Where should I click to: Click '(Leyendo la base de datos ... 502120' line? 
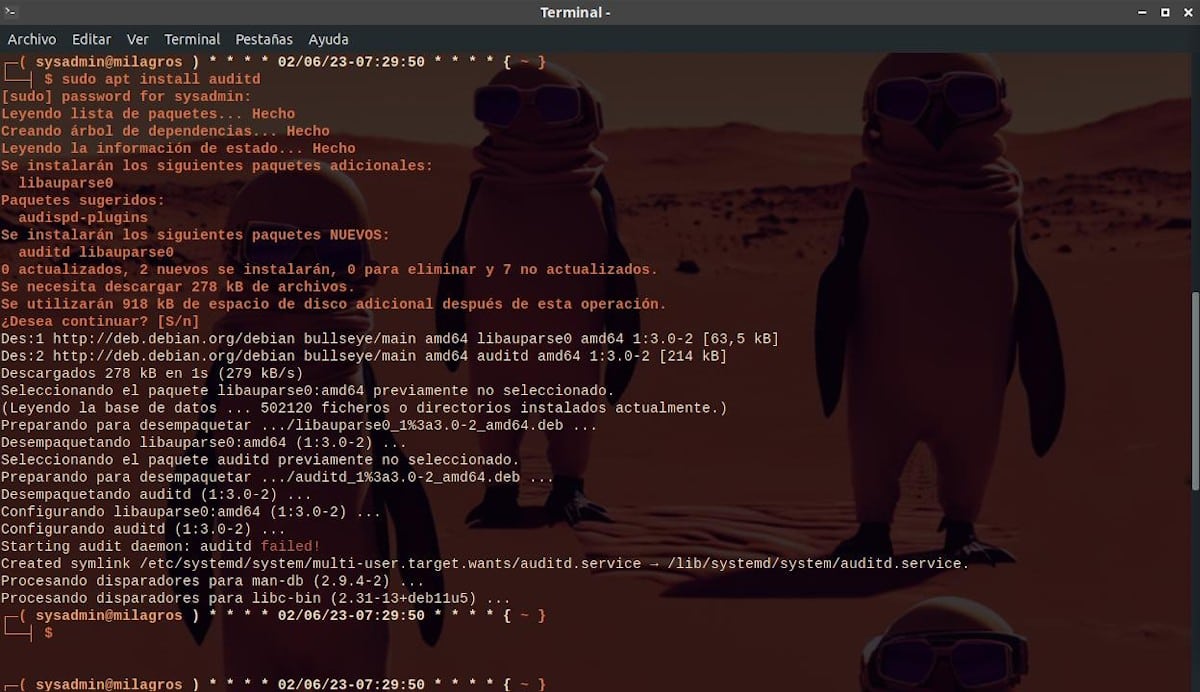point(364,408)
